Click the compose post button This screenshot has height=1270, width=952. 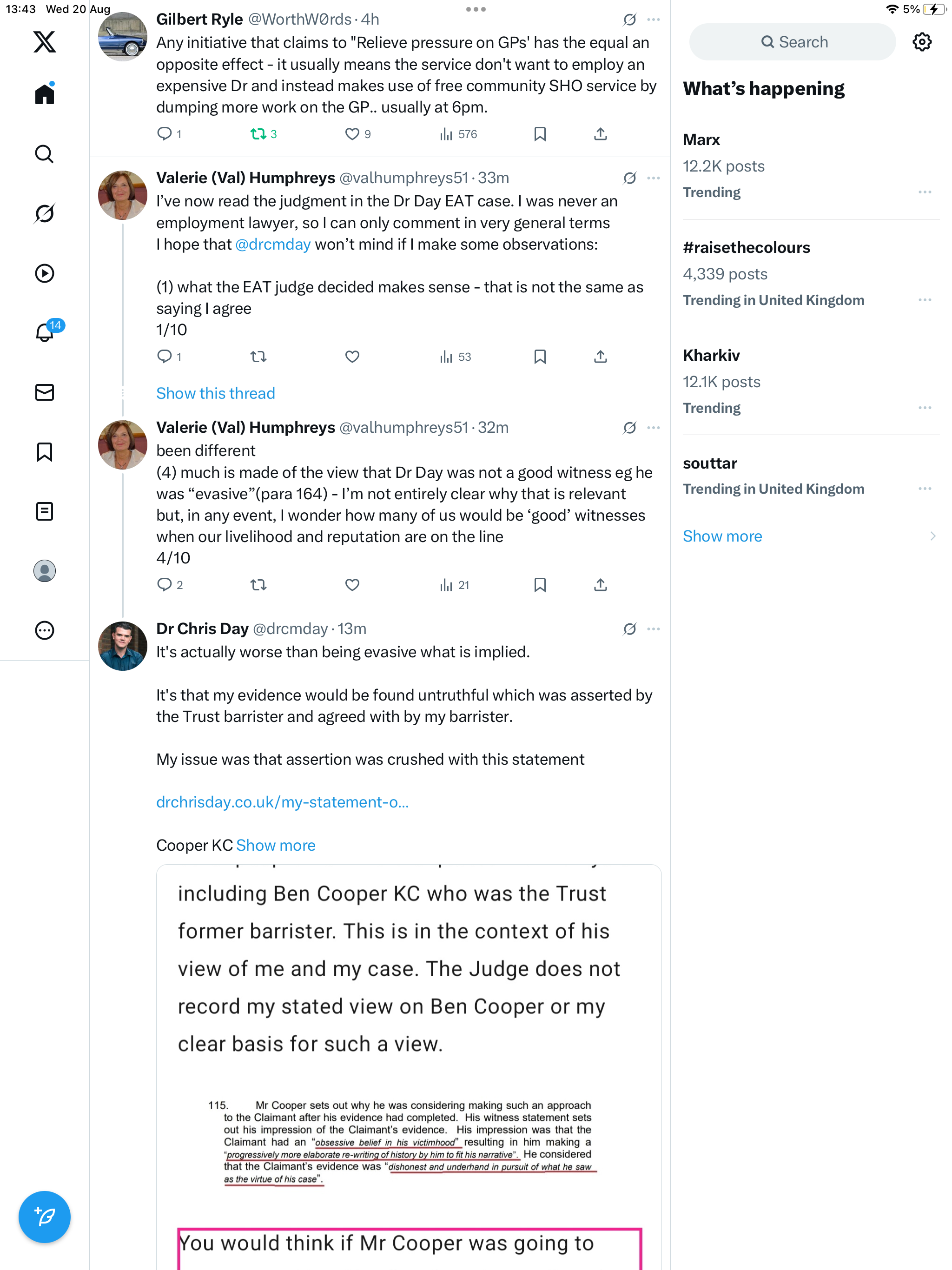pyautogui.click(x=44, y=1216)
